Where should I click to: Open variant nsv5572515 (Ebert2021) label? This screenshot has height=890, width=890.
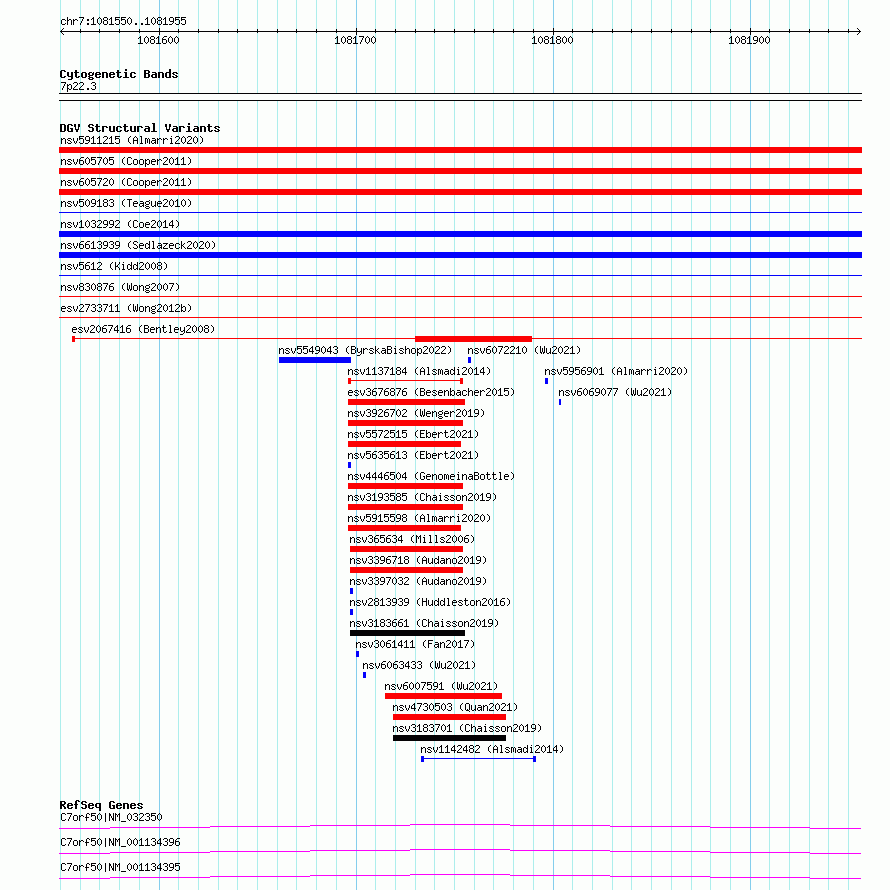[x=413, y=434]
